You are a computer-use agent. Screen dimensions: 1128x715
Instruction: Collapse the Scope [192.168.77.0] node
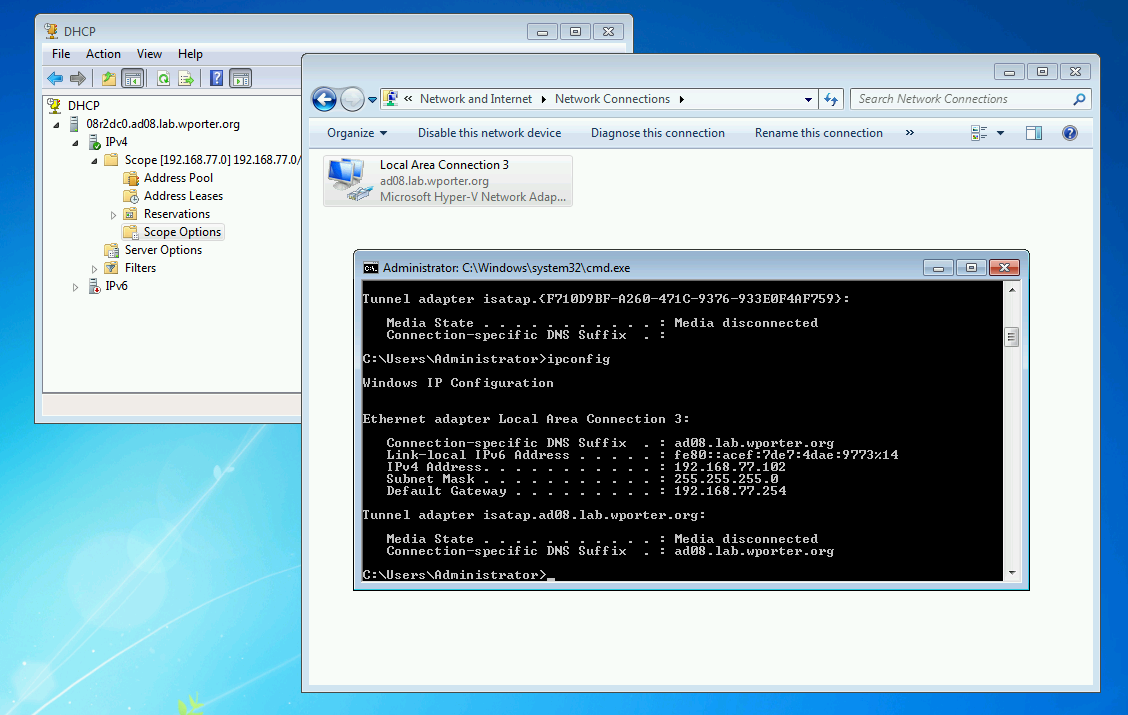tap(94, 160)
